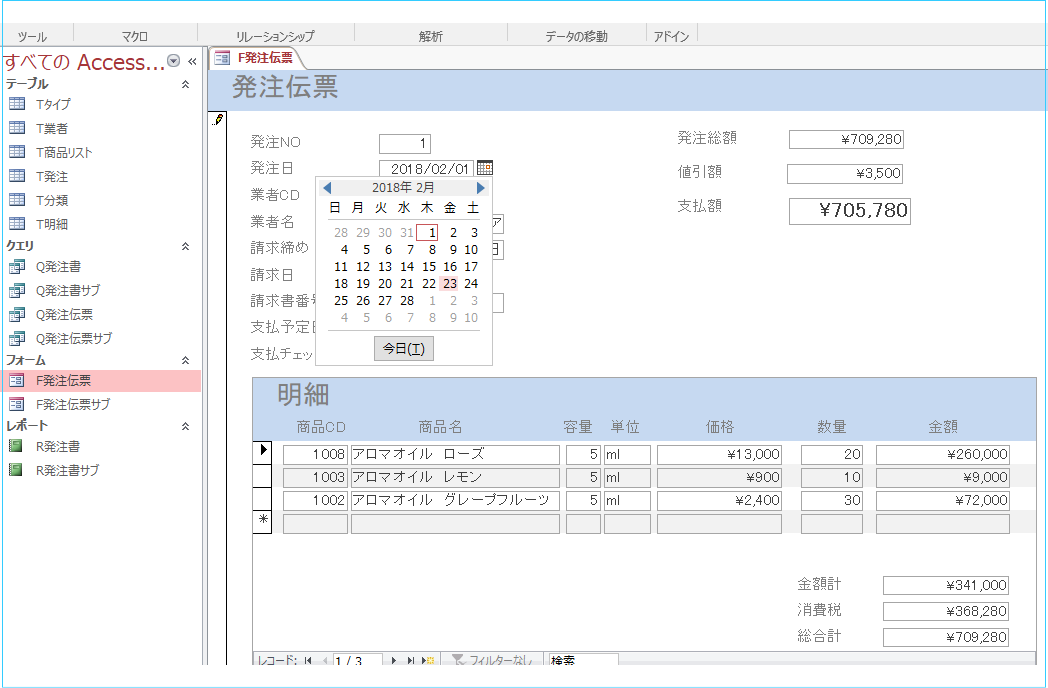Jump to first record in navigation bar
1048x688 pixels.
pos(307,661)
